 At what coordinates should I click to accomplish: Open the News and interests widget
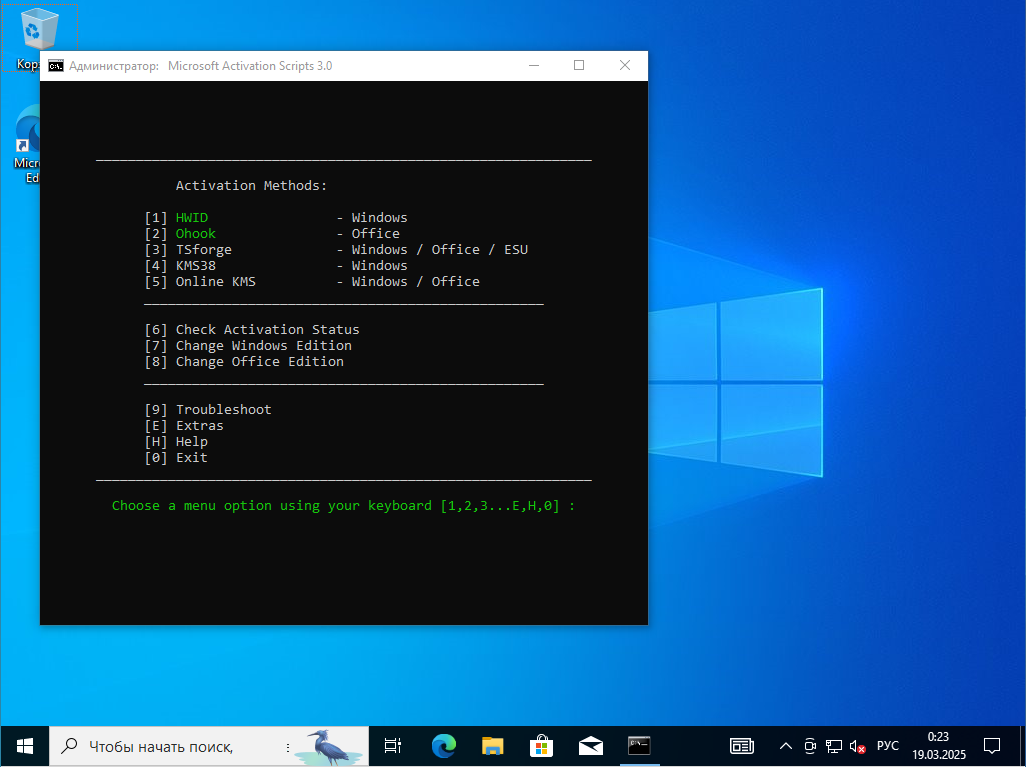pos(741,746)
